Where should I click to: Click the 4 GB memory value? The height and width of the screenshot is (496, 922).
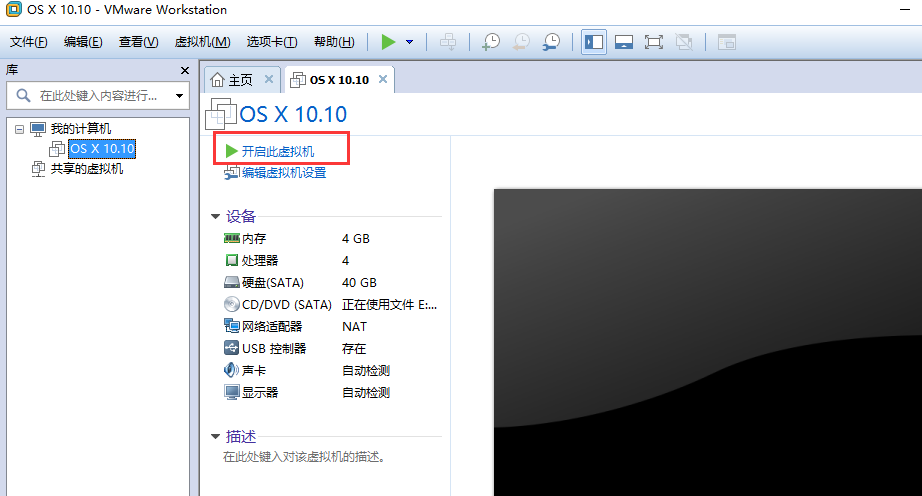[x=356, y=239]
